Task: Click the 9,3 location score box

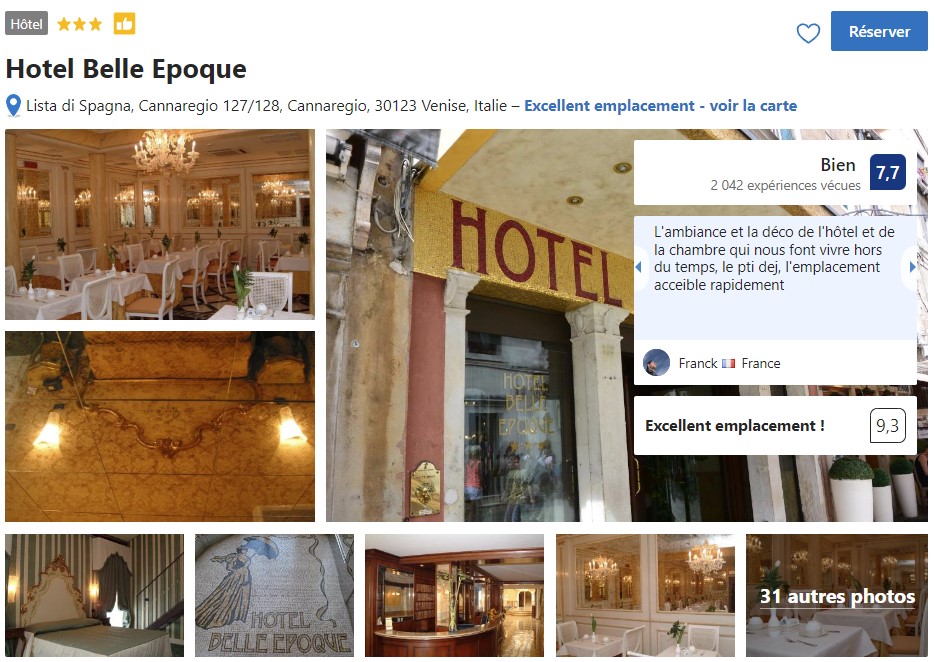Action: (x=887, y=425)
